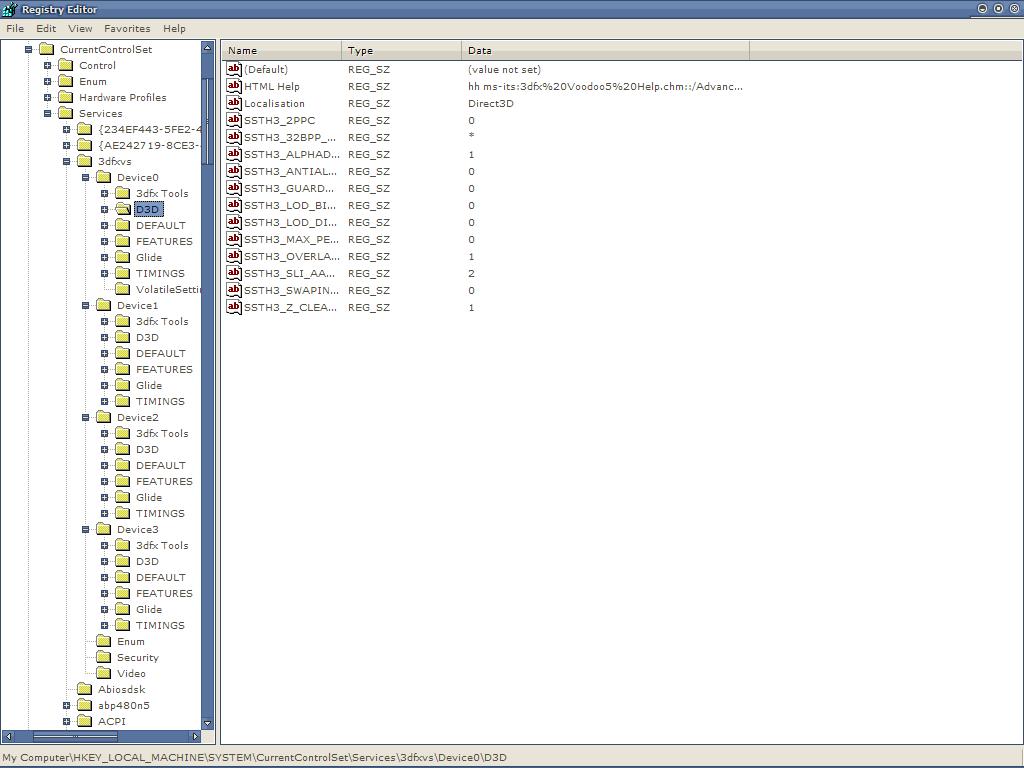Expand the Control key node
This screenshot has height=768, width=1024.
(x=47, y=66)
